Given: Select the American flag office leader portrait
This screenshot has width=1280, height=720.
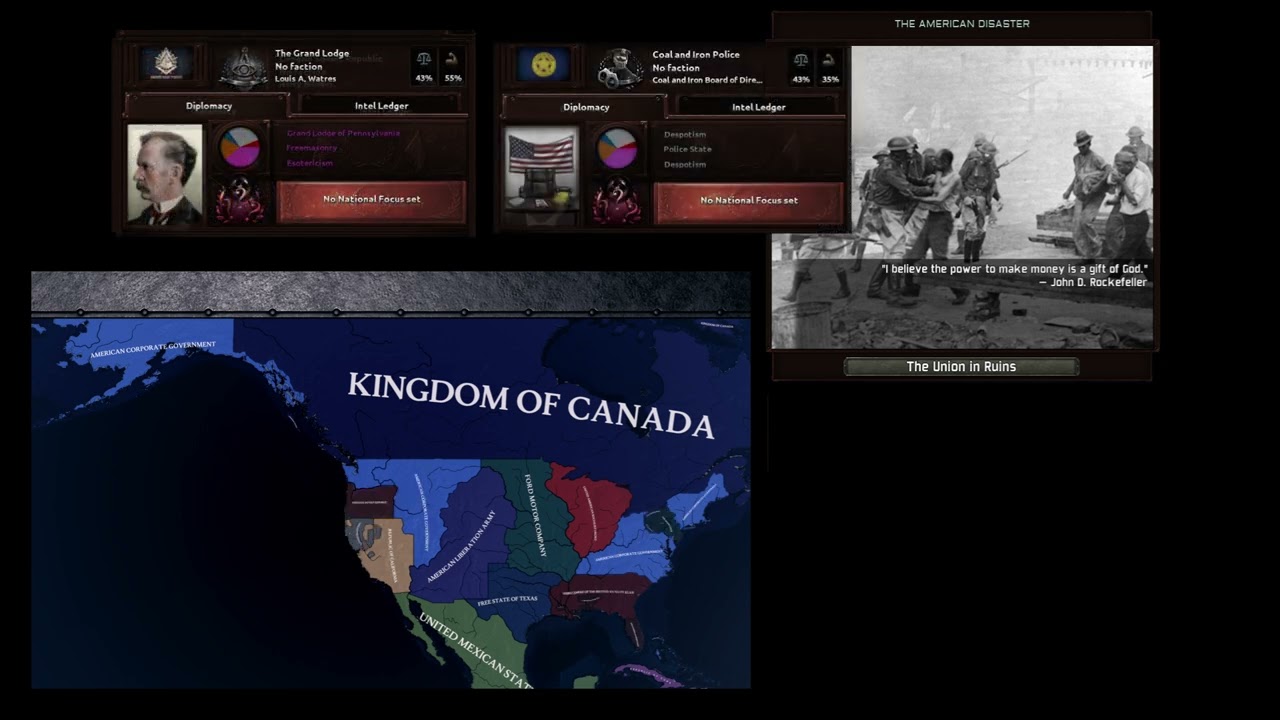Looking at the screenshot, I should 541,170.
